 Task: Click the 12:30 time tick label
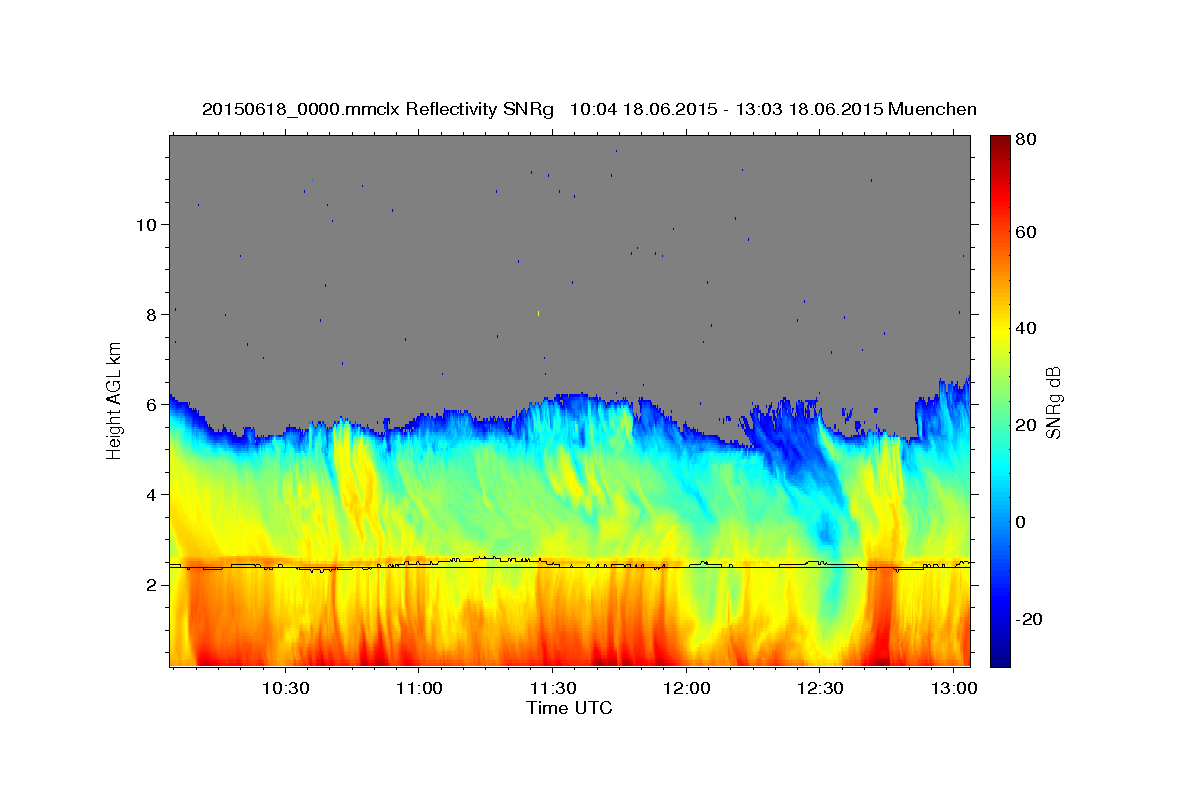[x=819, y=689]
